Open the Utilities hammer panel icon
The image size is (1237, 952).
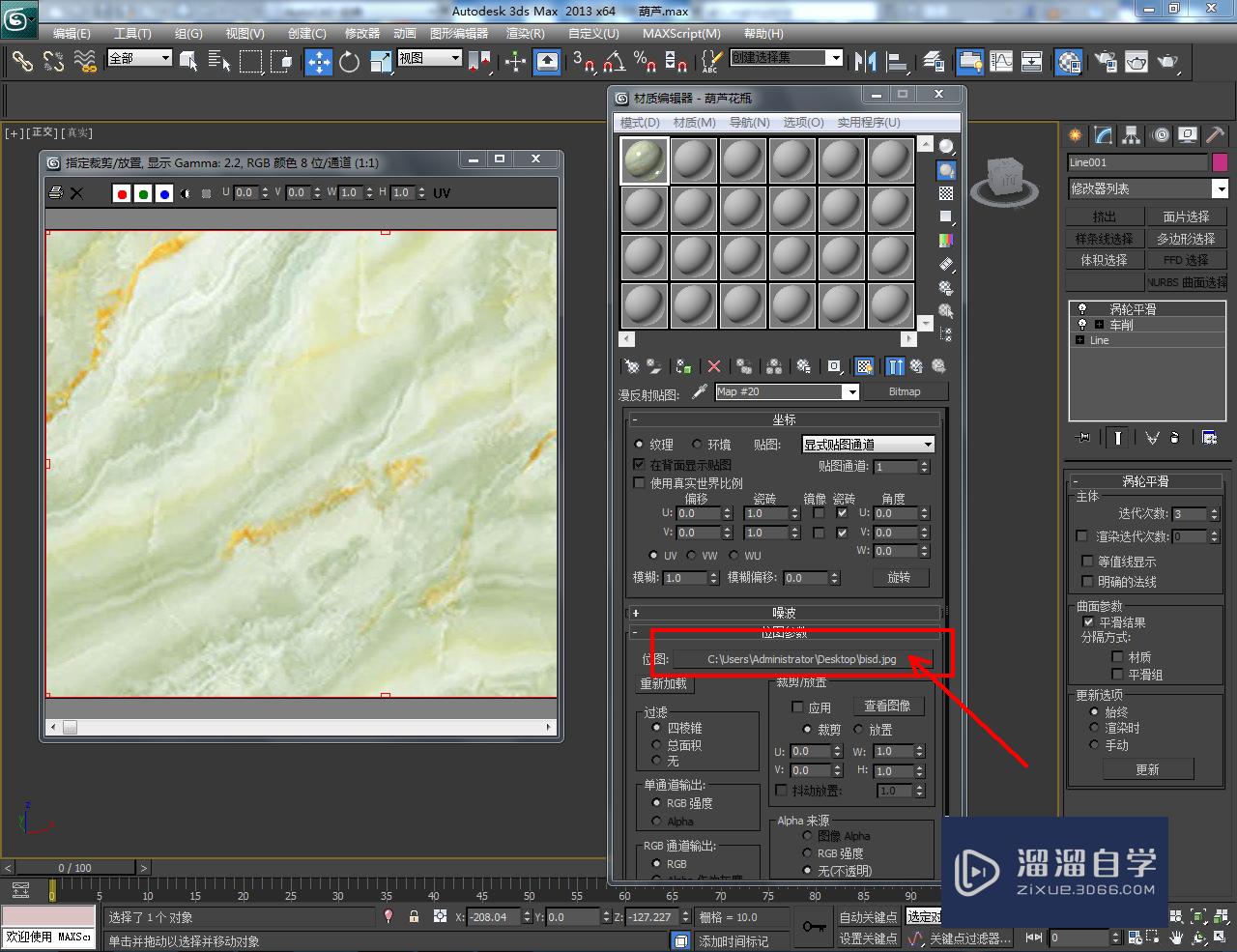point(1216,135)
